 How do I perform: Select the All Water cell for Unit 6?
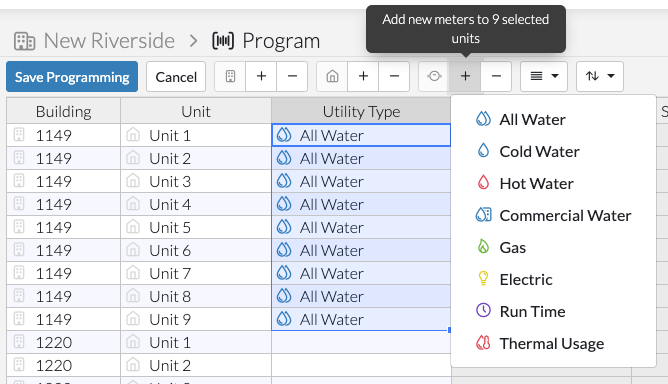pos(361,250)
